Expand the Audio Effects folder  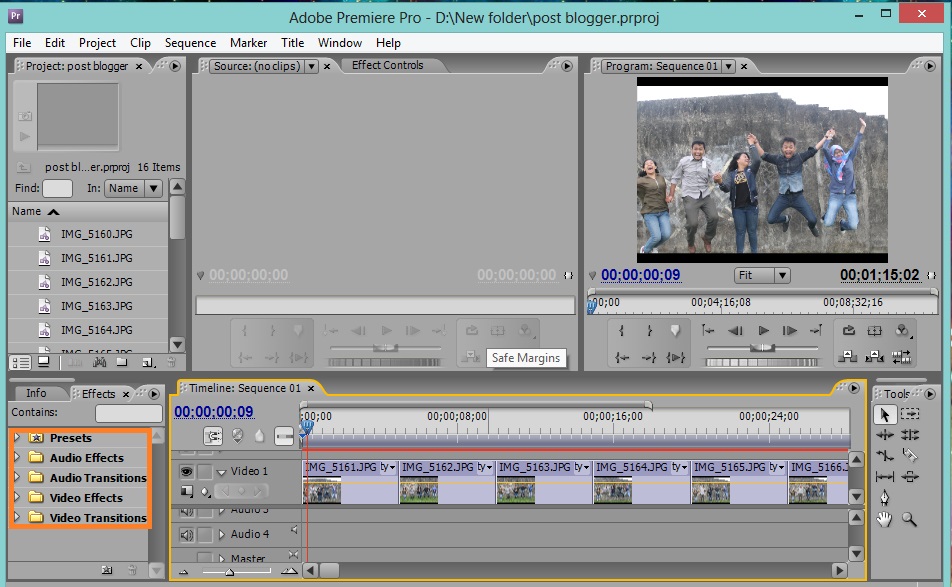(17, 457)
